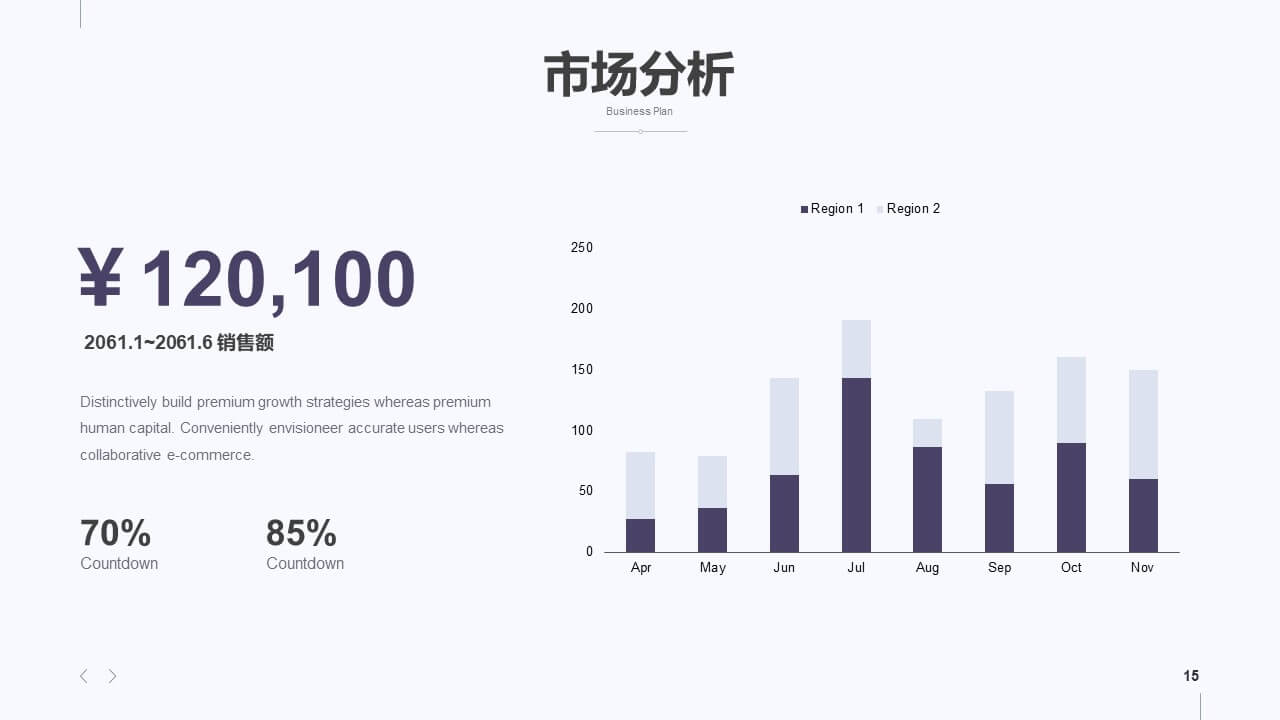The width and height of the screenshot is (1280, 720).
Task: Click the Countdown label under 85%
Action: tap(305, 564)
